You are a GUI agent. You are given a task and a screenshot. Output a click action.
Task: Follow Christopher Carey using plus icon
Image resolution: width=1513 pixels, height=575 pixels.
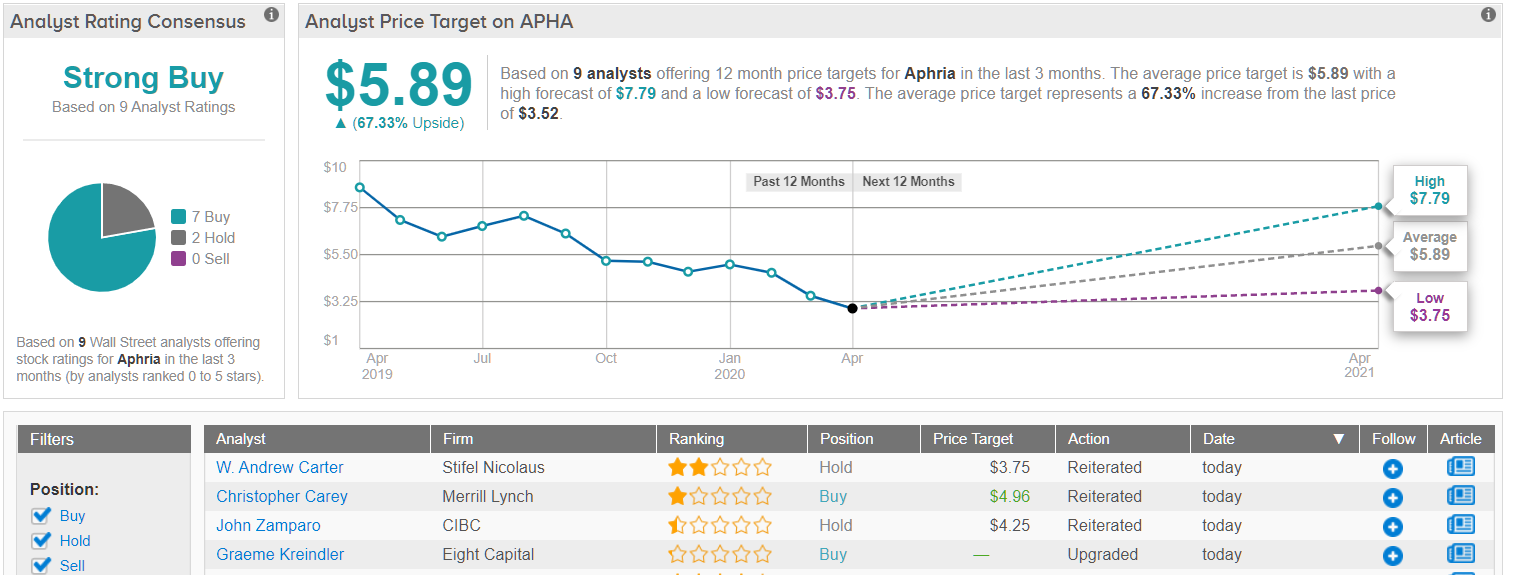(x=1392, y=498)
